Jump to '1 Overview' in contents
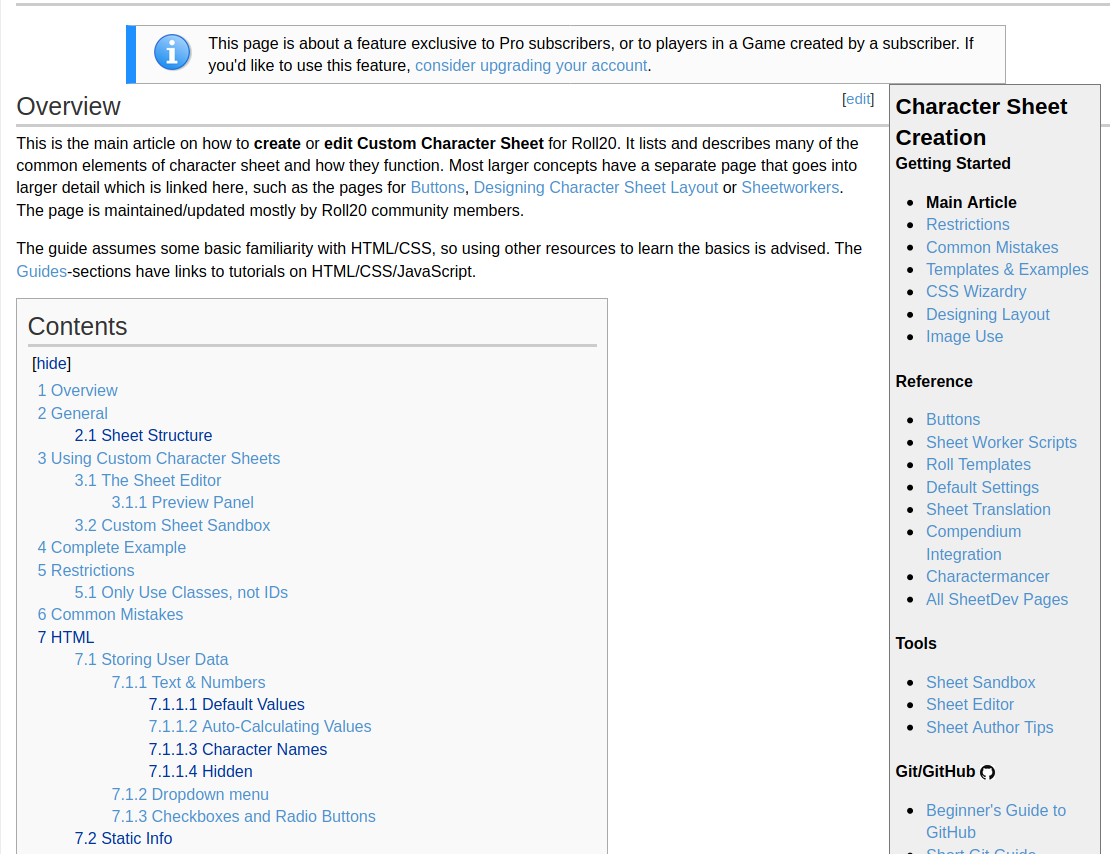The height and width of the screenshot is (854, 1110). [x=77, y=391]
